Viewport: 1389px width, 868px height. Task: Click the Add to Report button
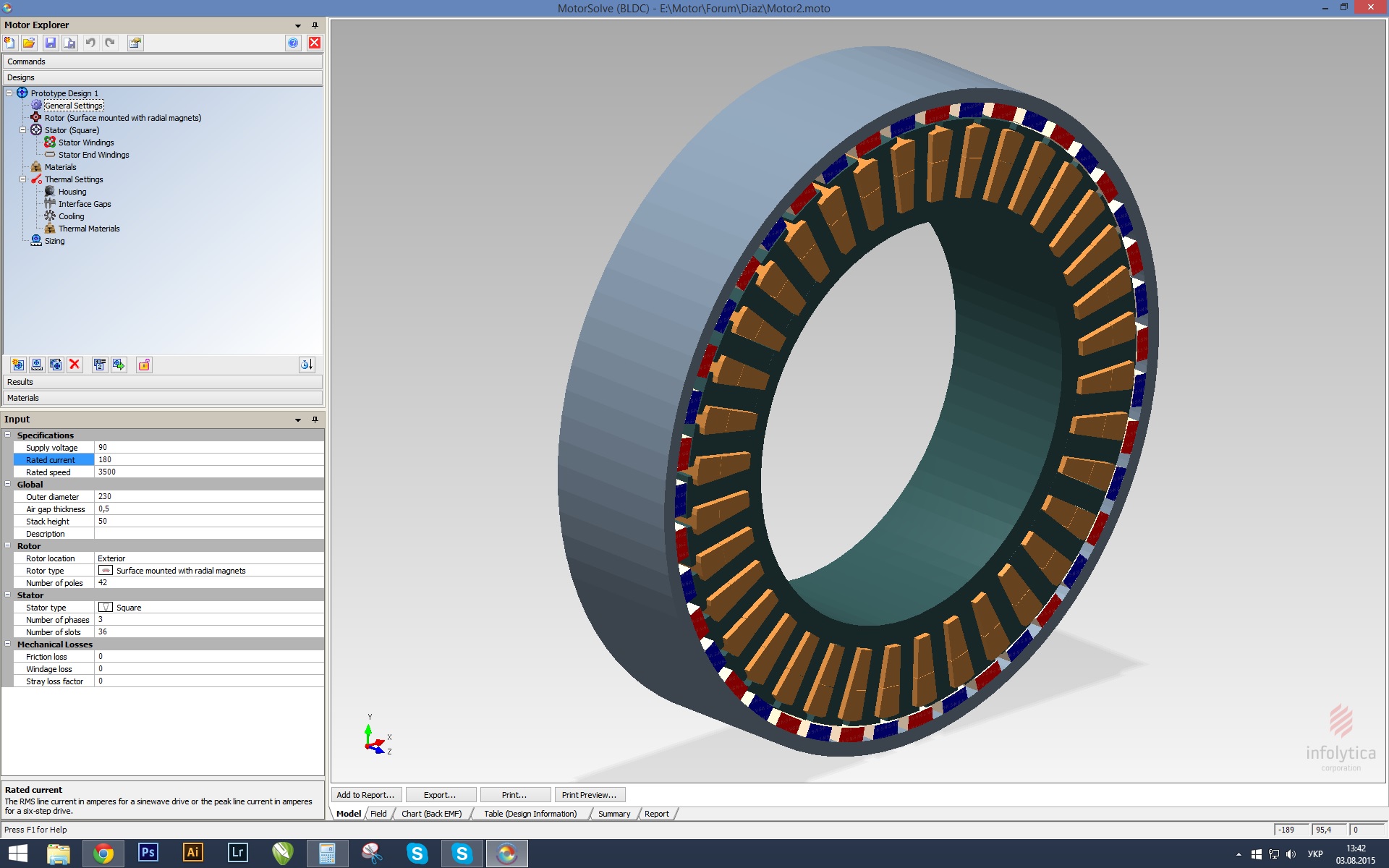[365, 795]
